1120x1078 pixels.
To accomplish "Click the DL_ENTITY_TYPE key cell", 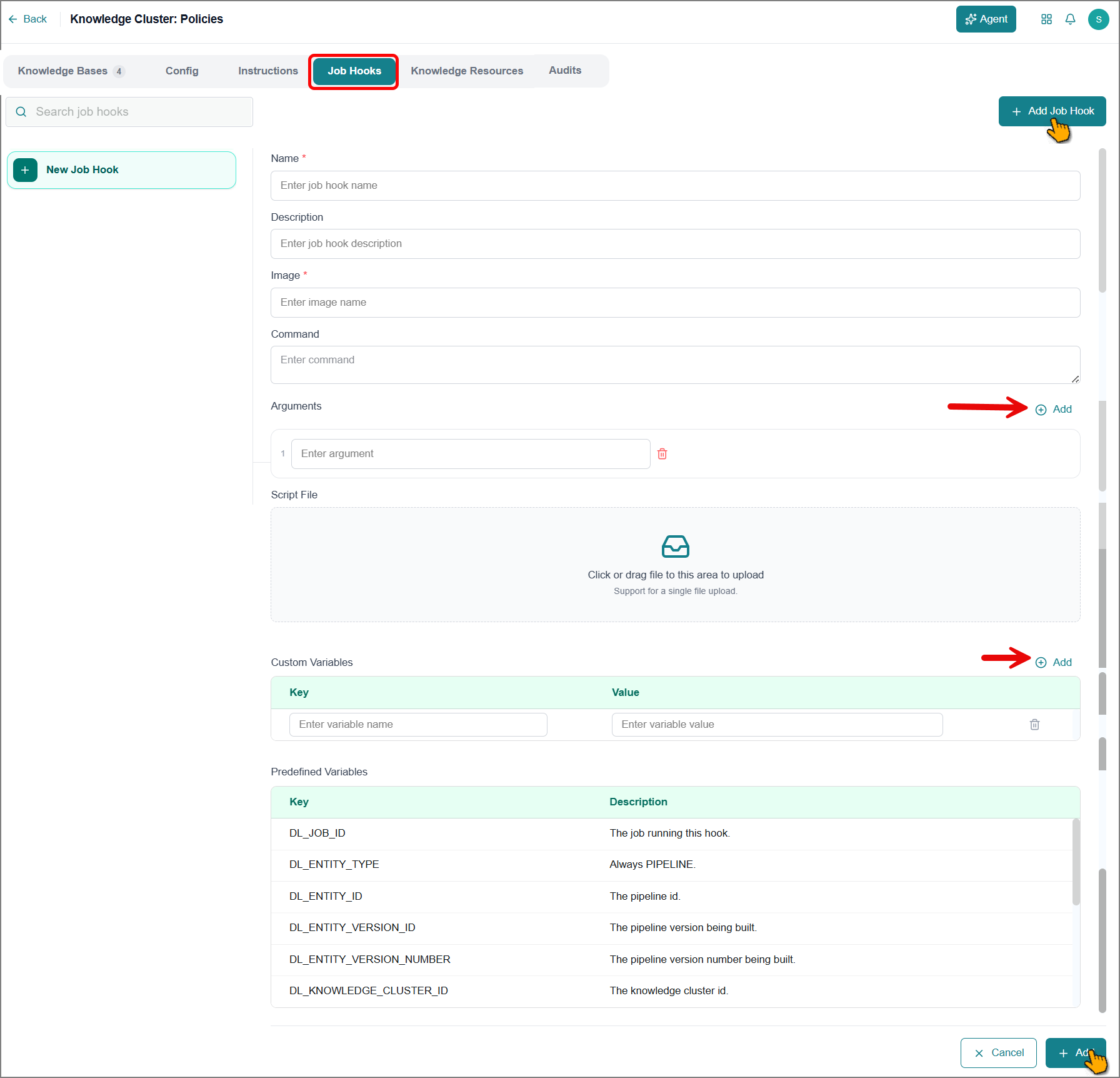I will click(x=334, y=865).
